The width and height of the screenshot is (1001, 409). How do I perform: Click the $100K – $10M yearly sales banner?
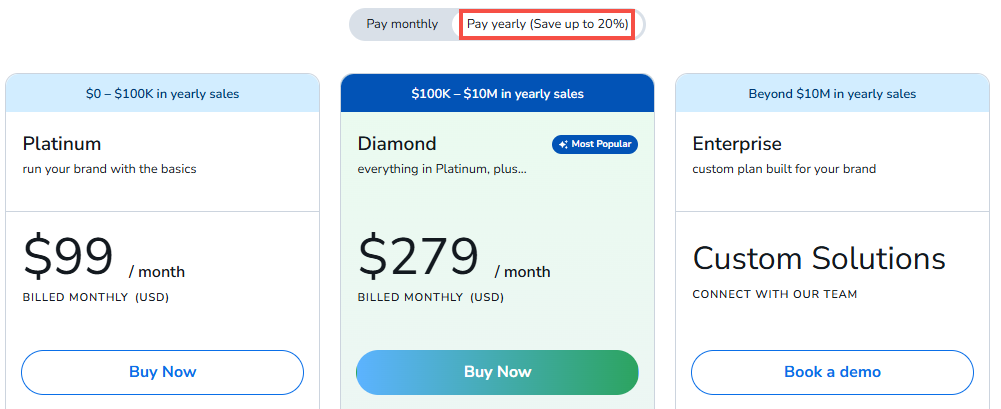point(497,94)
